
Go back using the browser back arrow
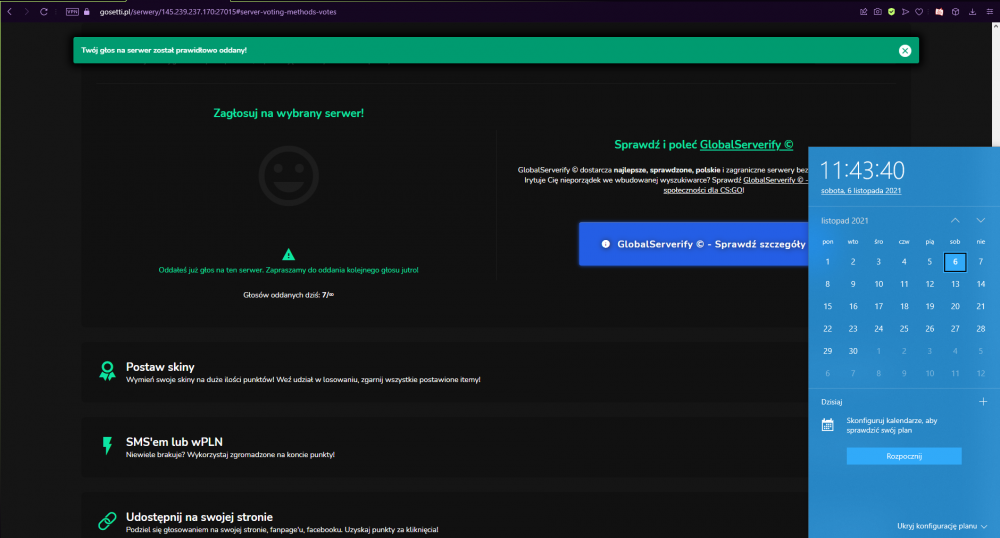[10, 11]
